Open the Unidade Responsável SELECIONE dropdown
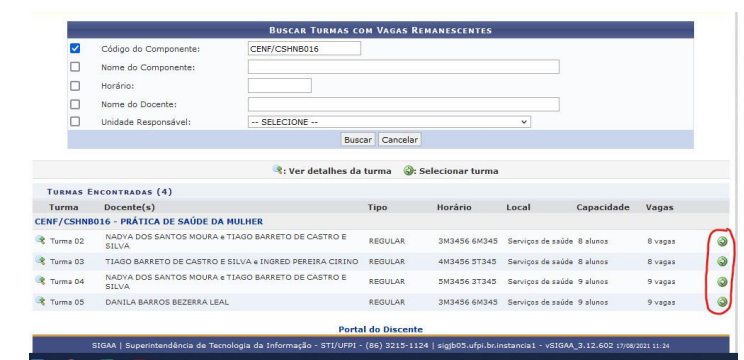744x360 pixels. coord(389,122)
